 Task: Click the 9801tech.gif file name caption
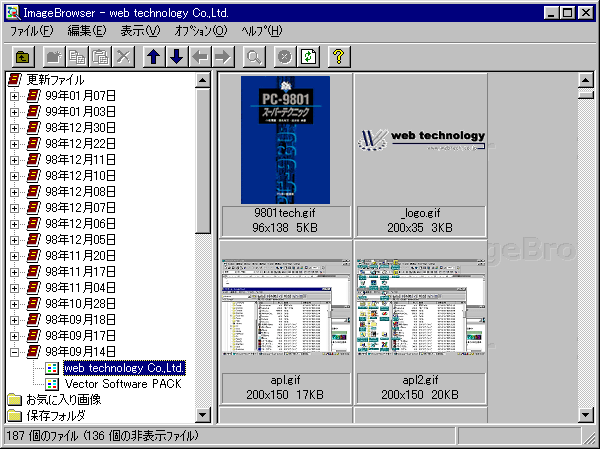(285, 213)
